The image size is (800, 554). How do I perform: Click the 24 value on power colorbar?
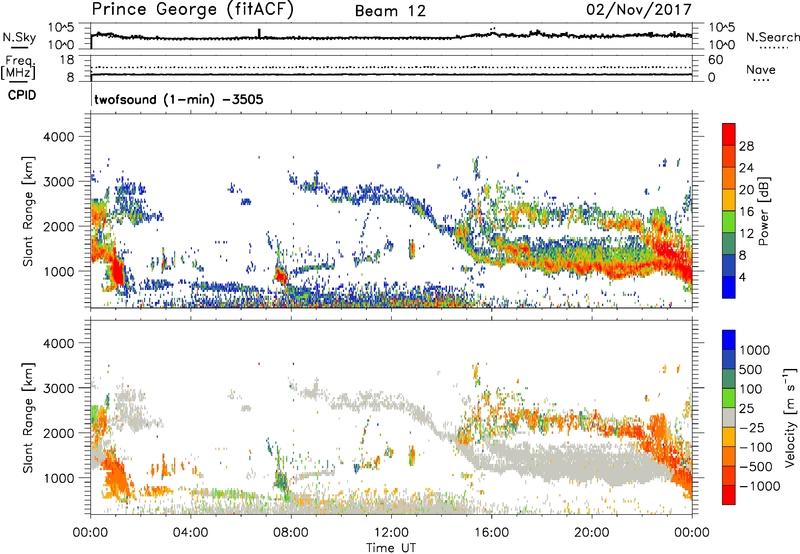click(746, 168)
